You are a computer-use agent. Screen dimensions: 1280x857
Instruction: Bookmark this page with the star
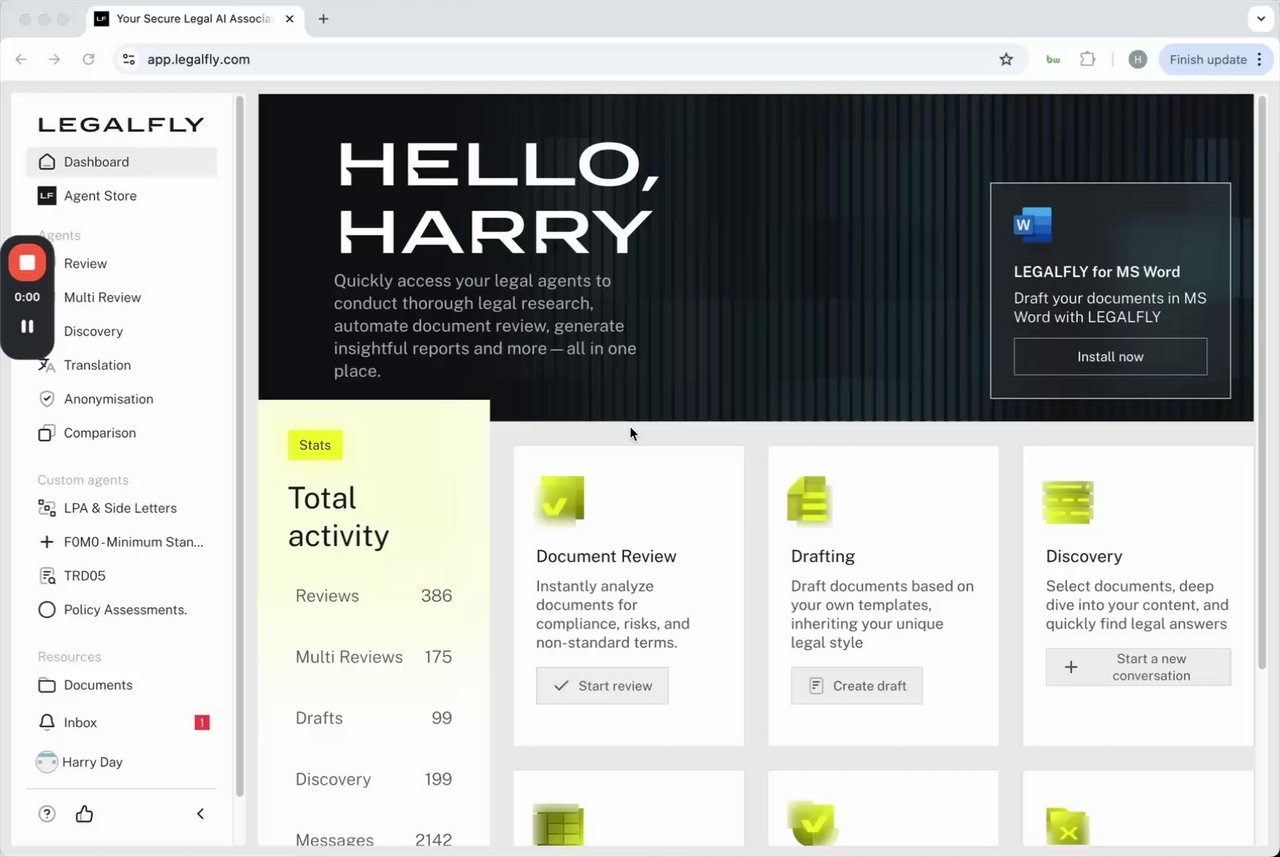click(1006, 59)
